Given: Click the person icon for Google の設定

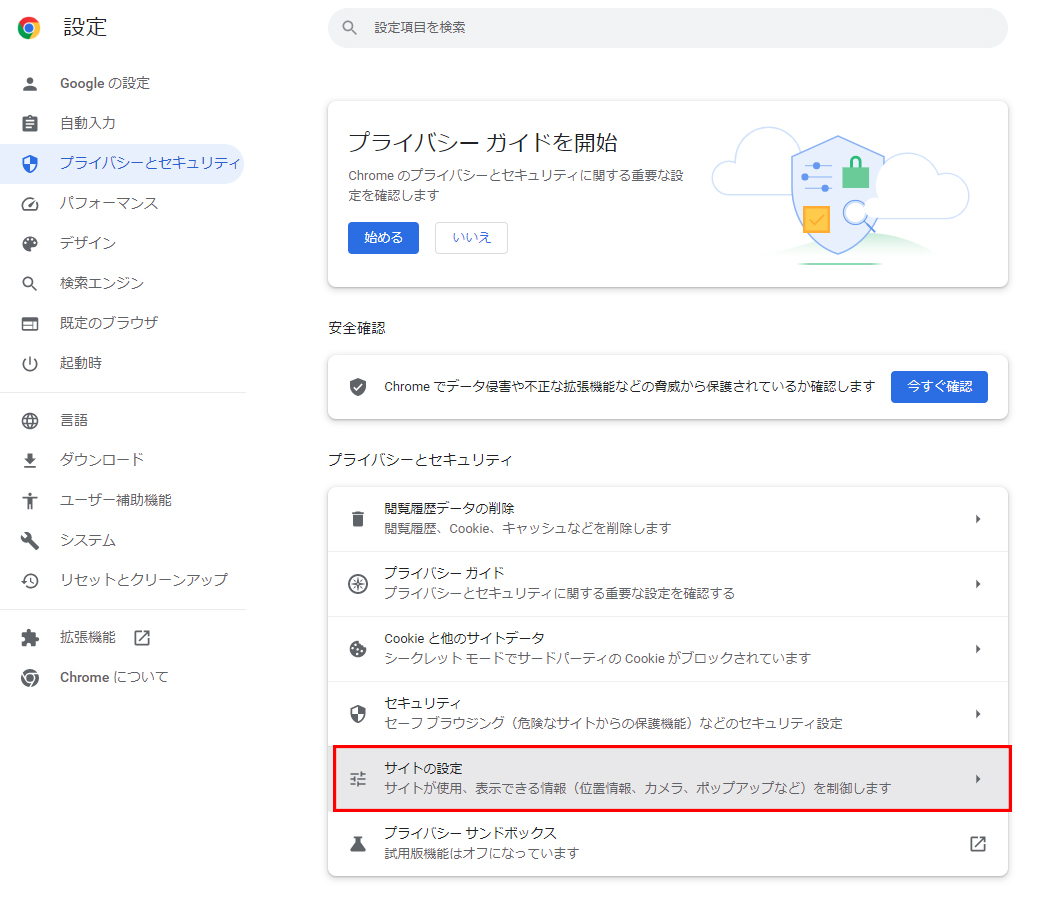Looking at the screenshot, I should [x=29, y=84].
